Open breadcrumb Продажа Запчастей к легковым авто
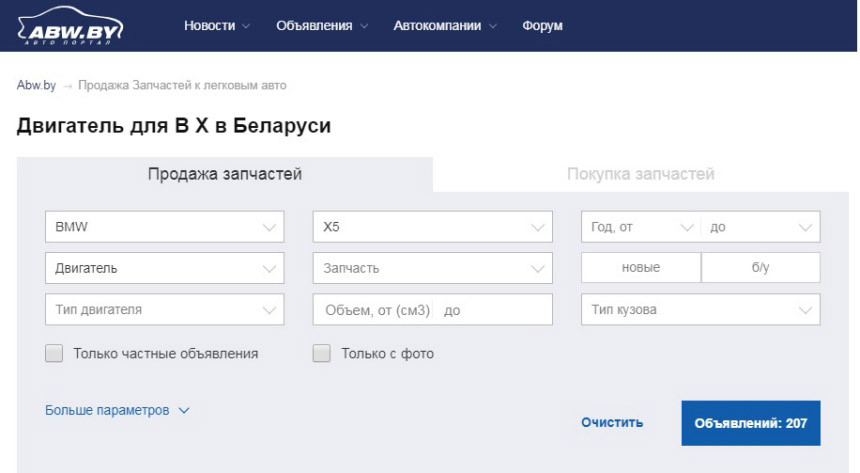 coord(182,85)
